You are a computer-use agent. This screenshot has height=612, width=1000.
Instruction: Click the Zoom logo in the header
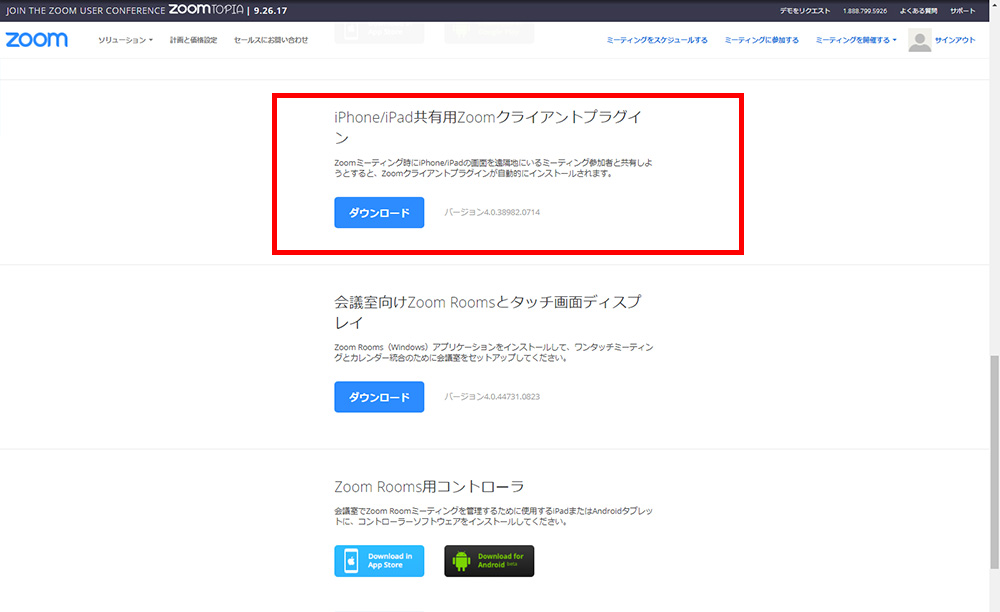point(37,40)
